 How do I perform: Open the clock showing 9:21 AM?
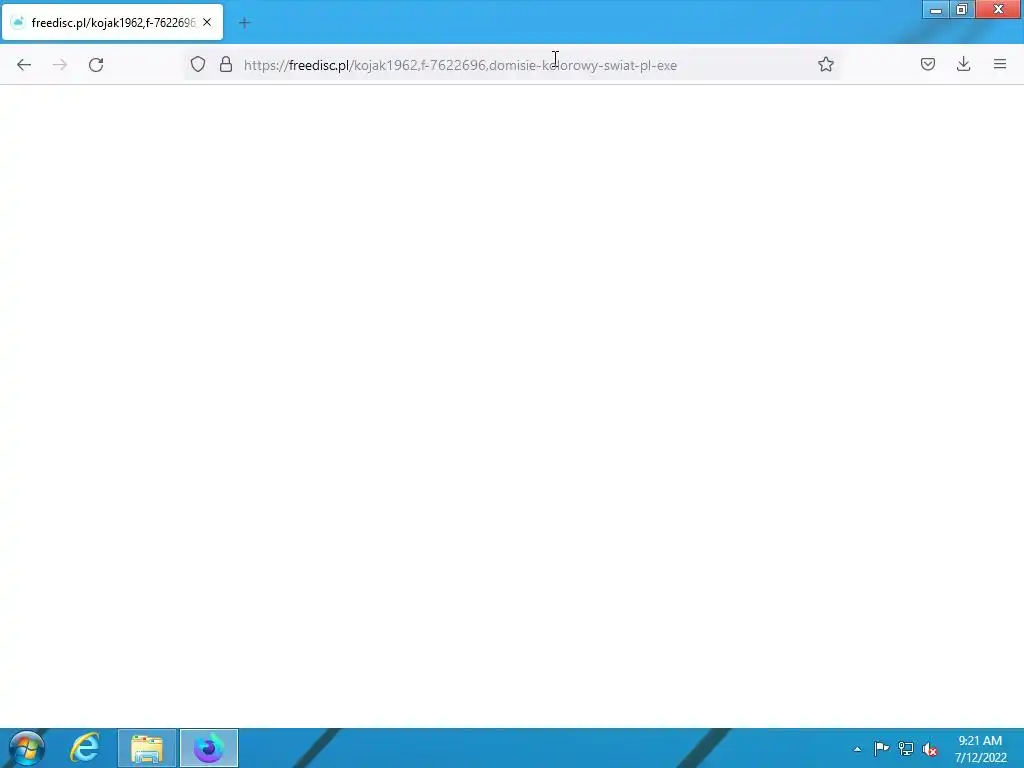(980, 749)
